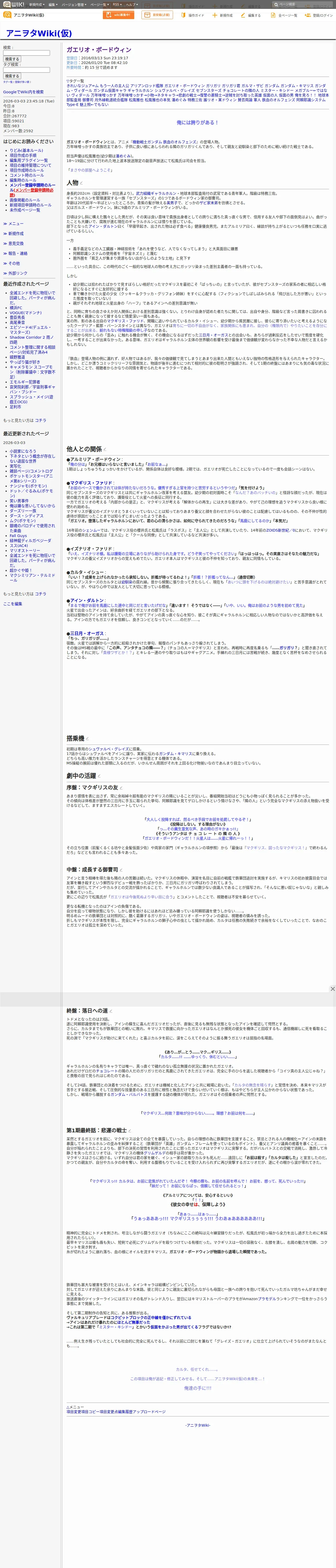Expand the 外部リンク sidebar section

15,273
